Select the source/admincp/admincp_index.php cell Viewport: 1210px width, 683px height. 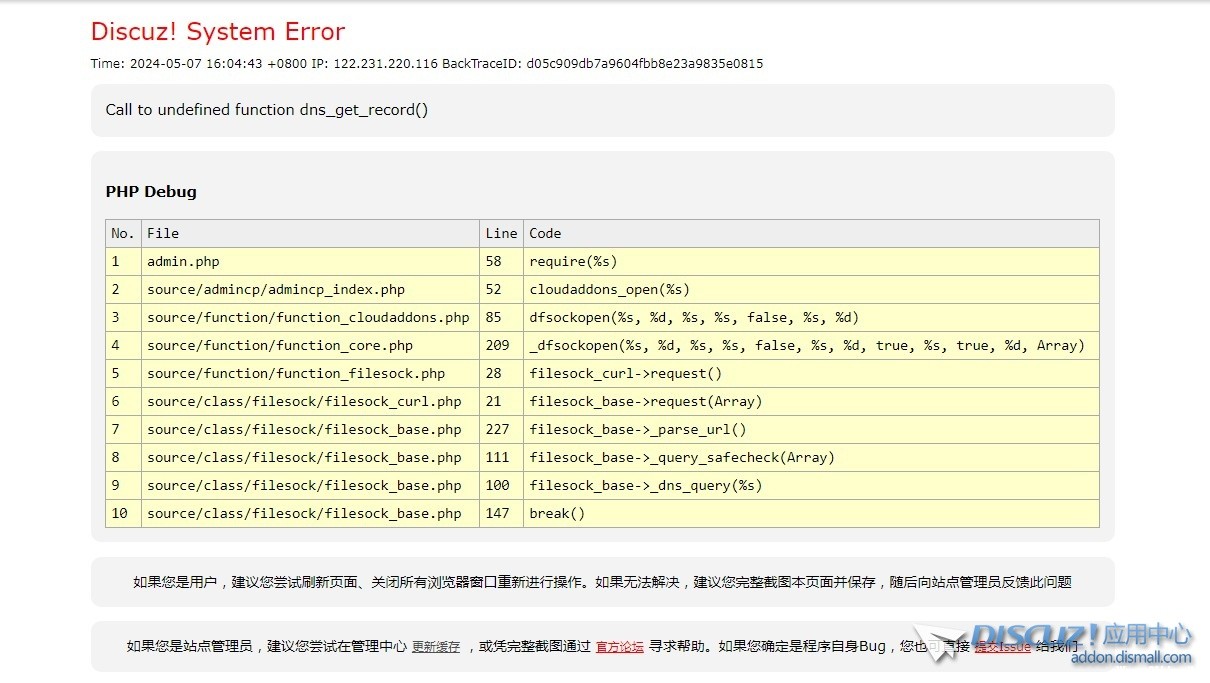[x=276, y=290]
